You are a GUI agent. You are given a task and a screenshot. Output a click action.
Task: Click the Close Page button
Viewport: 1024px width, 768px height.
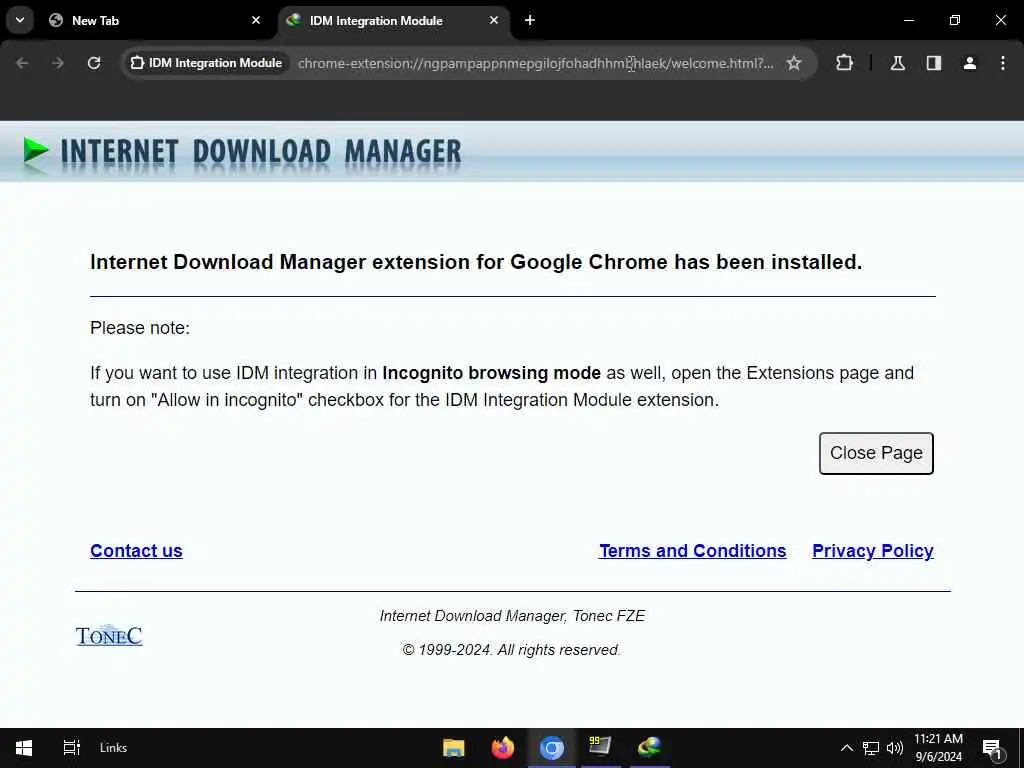tap(876, 453)
